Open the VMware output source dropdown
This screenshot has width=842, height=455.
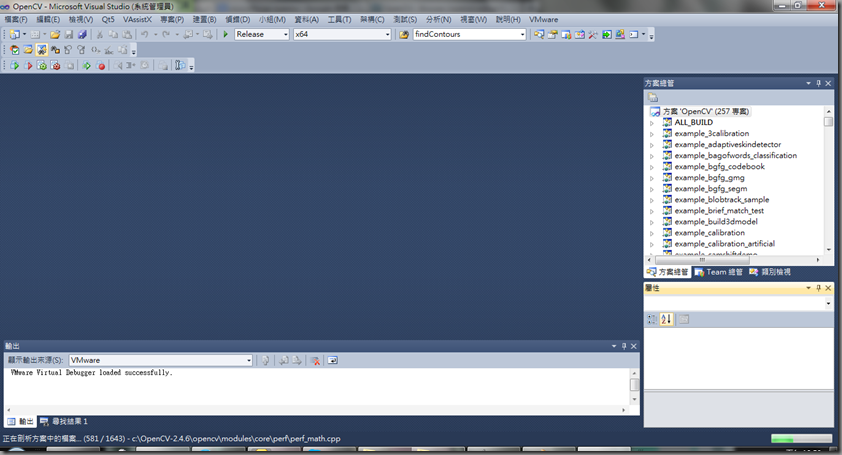[x=249, y=360]
